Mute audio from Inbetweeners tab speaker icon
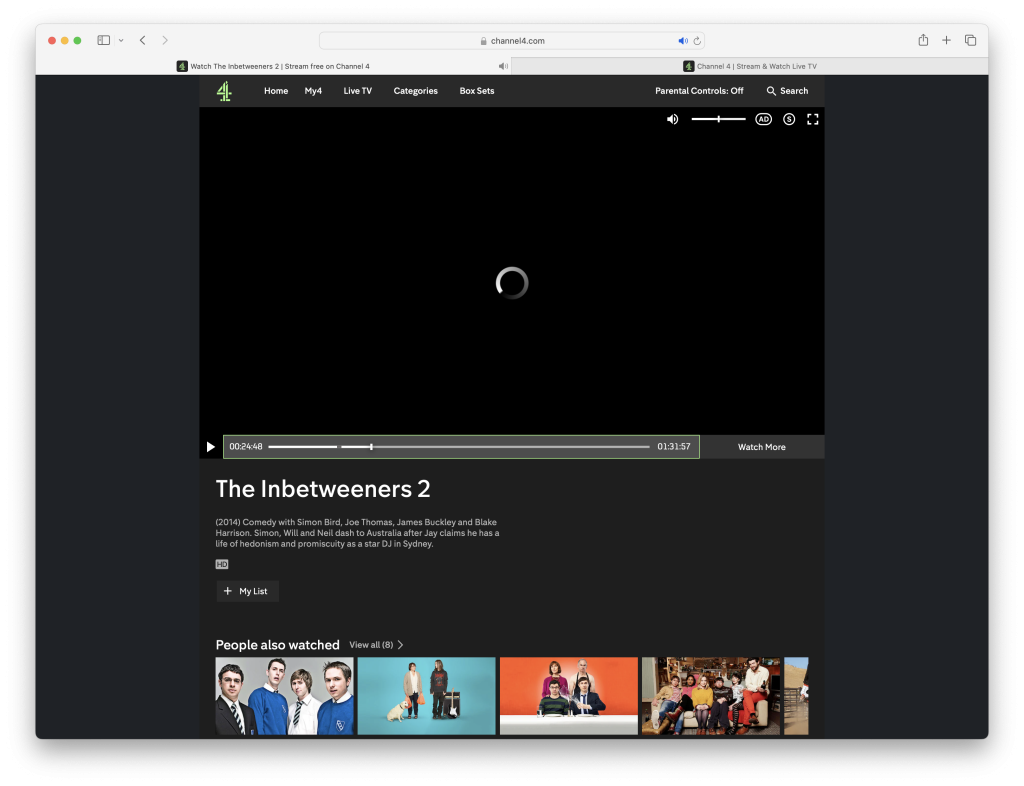Viewport: 1024px width, 786px height. (x=503, y=67)
